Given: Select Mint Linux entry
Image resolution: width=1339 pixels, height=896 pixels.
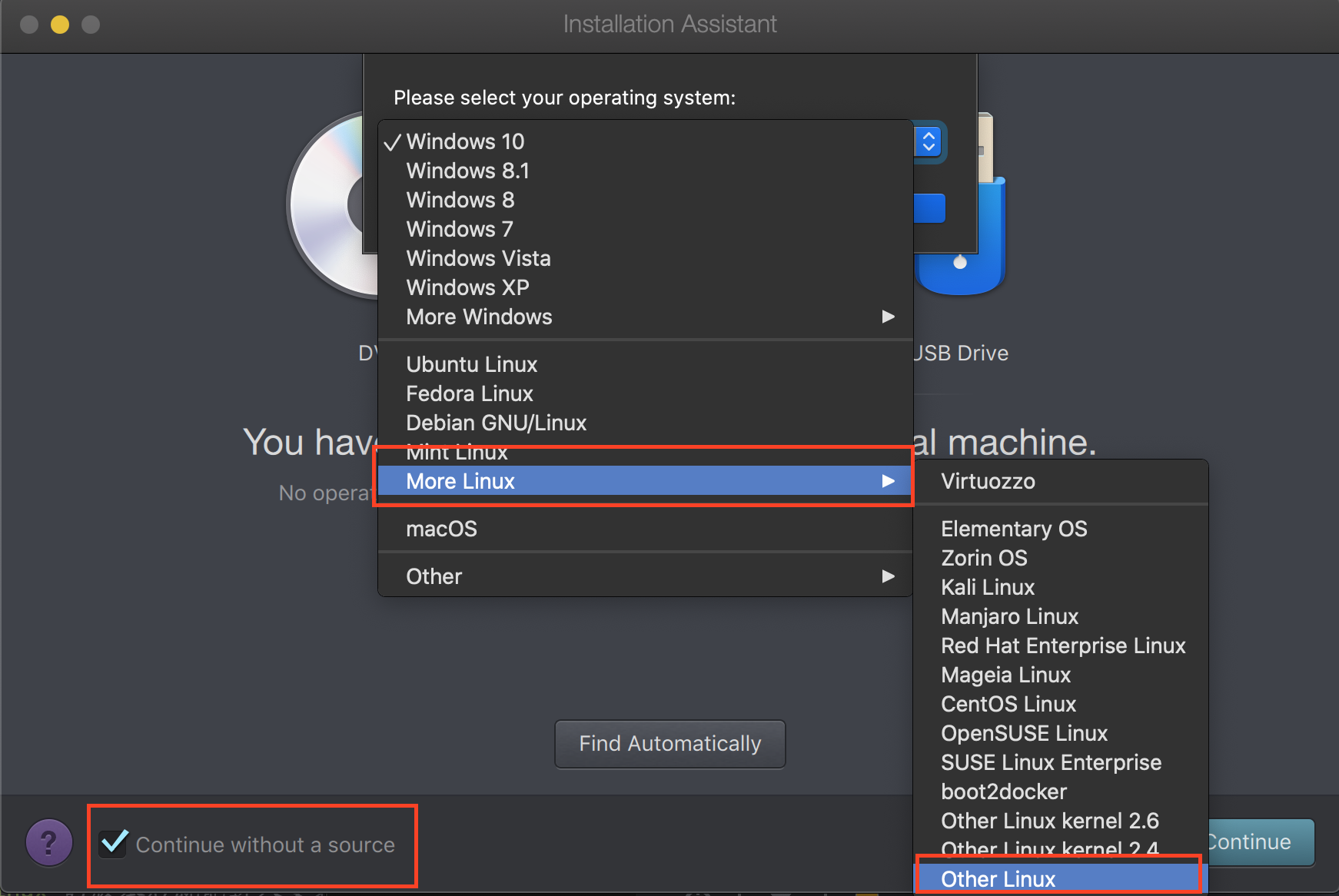Looking at the screenshot, I should [645, 452].
